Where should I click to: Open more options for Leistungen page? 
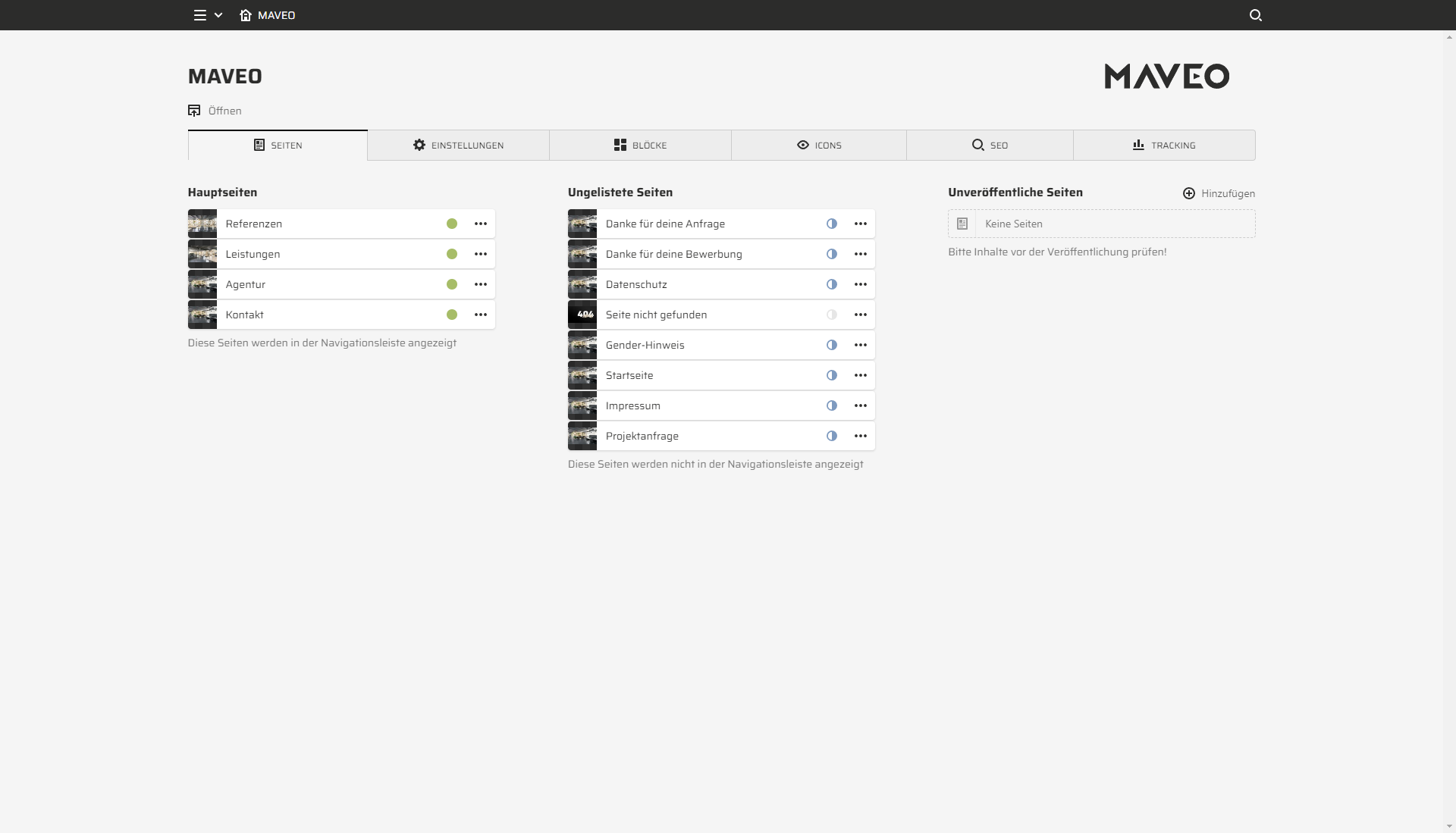pos(481,254)
